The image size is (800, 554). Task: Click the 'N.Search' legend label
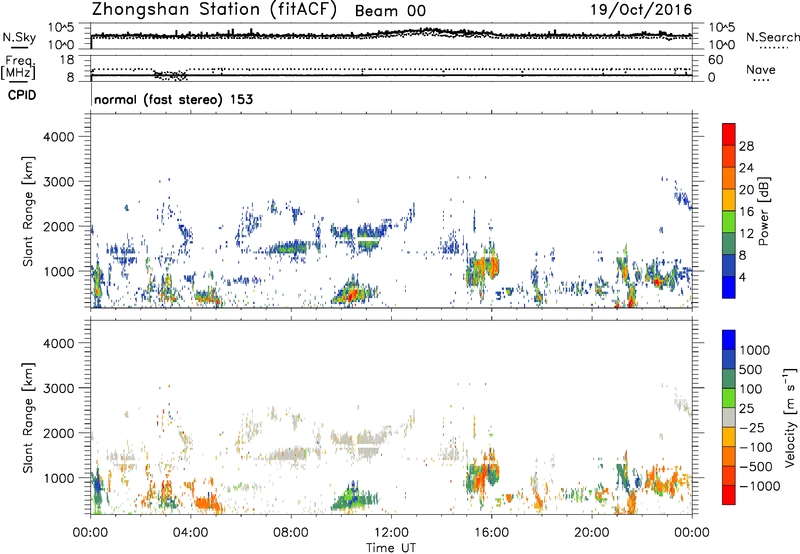[x=773, y=37]
